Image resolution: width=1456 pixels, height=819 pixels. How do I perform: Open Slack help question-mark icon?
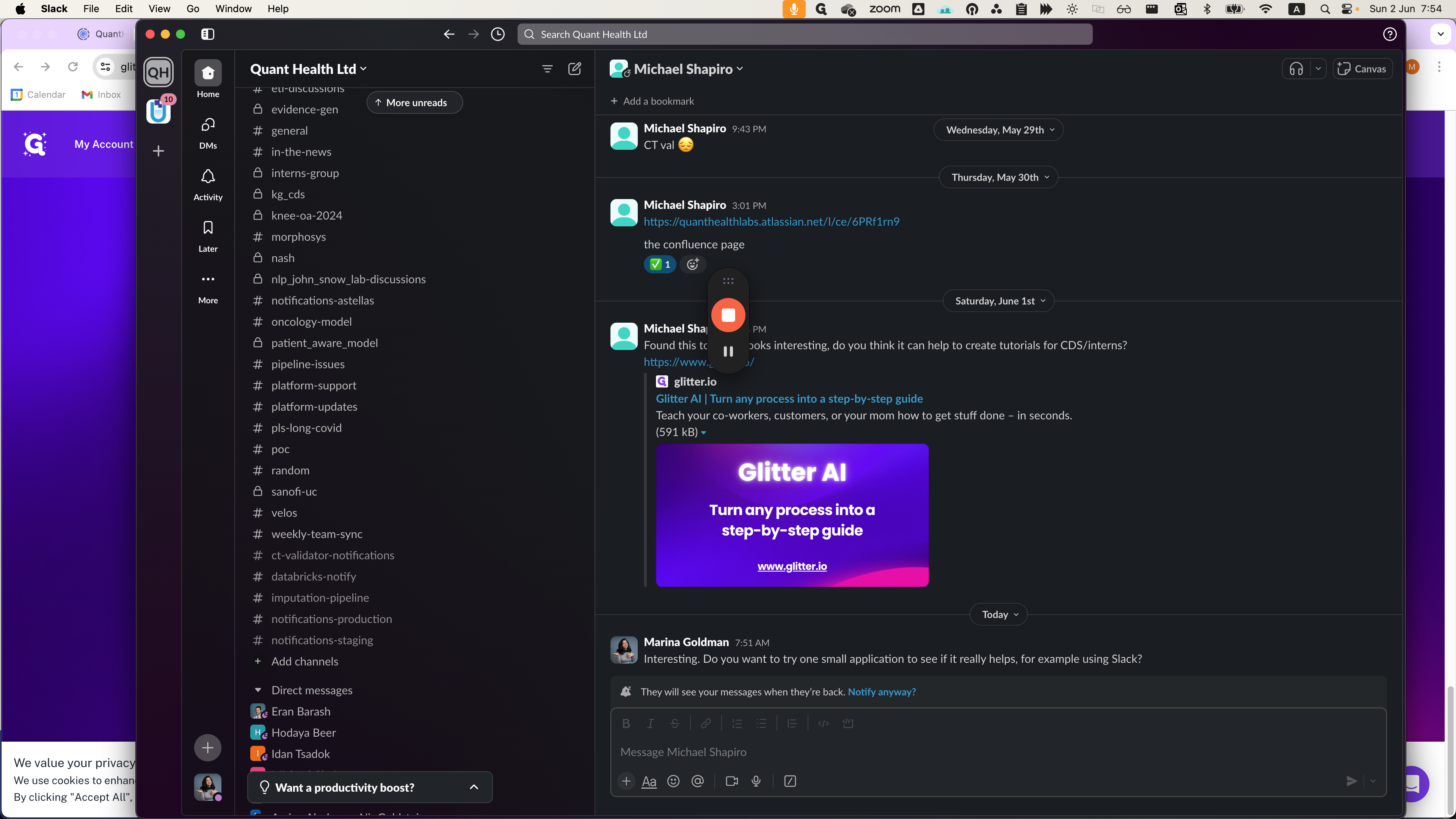[1389, 34]
